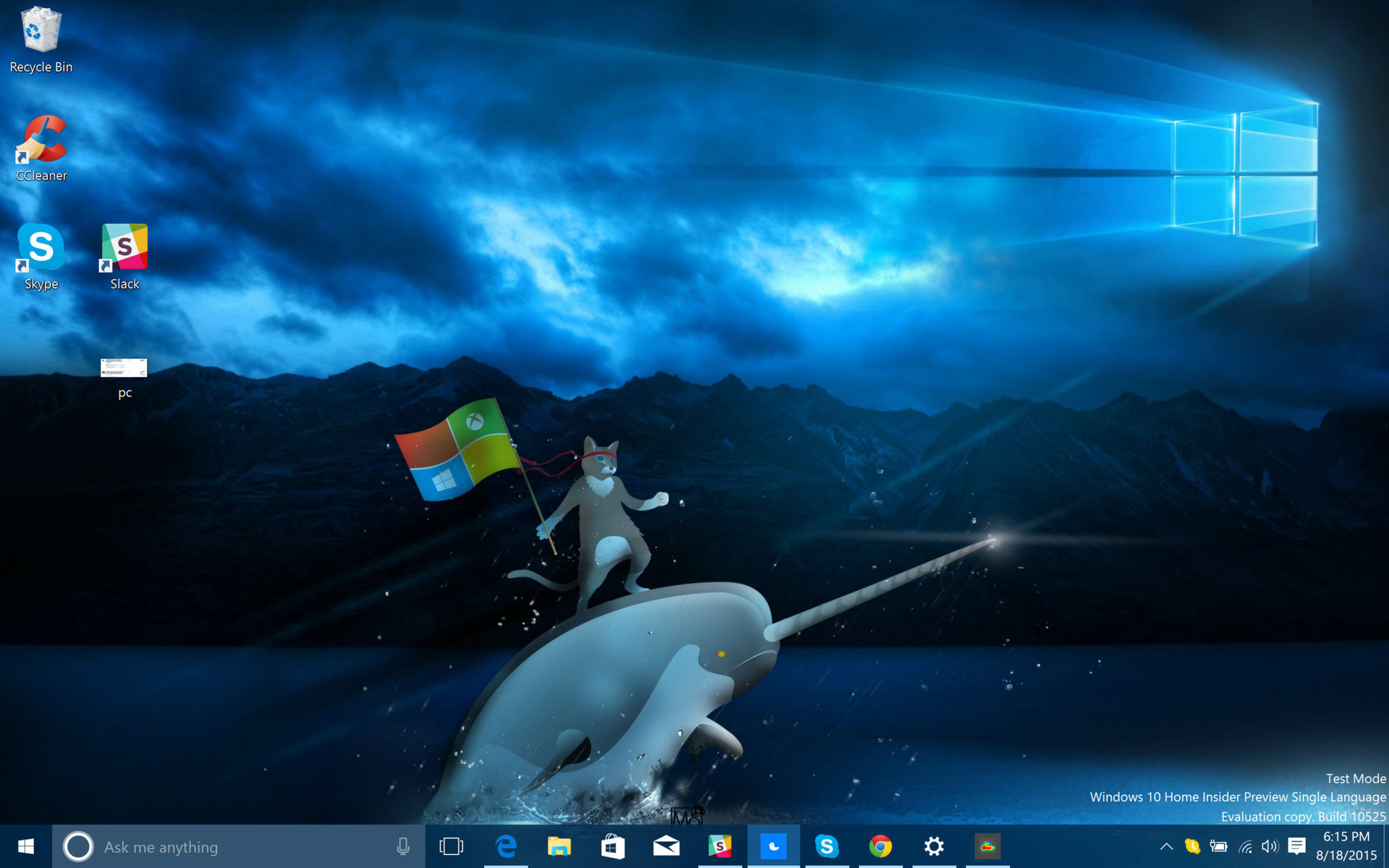
Task: Click the "Ask me anything" search field
Action: coord(217,846)
